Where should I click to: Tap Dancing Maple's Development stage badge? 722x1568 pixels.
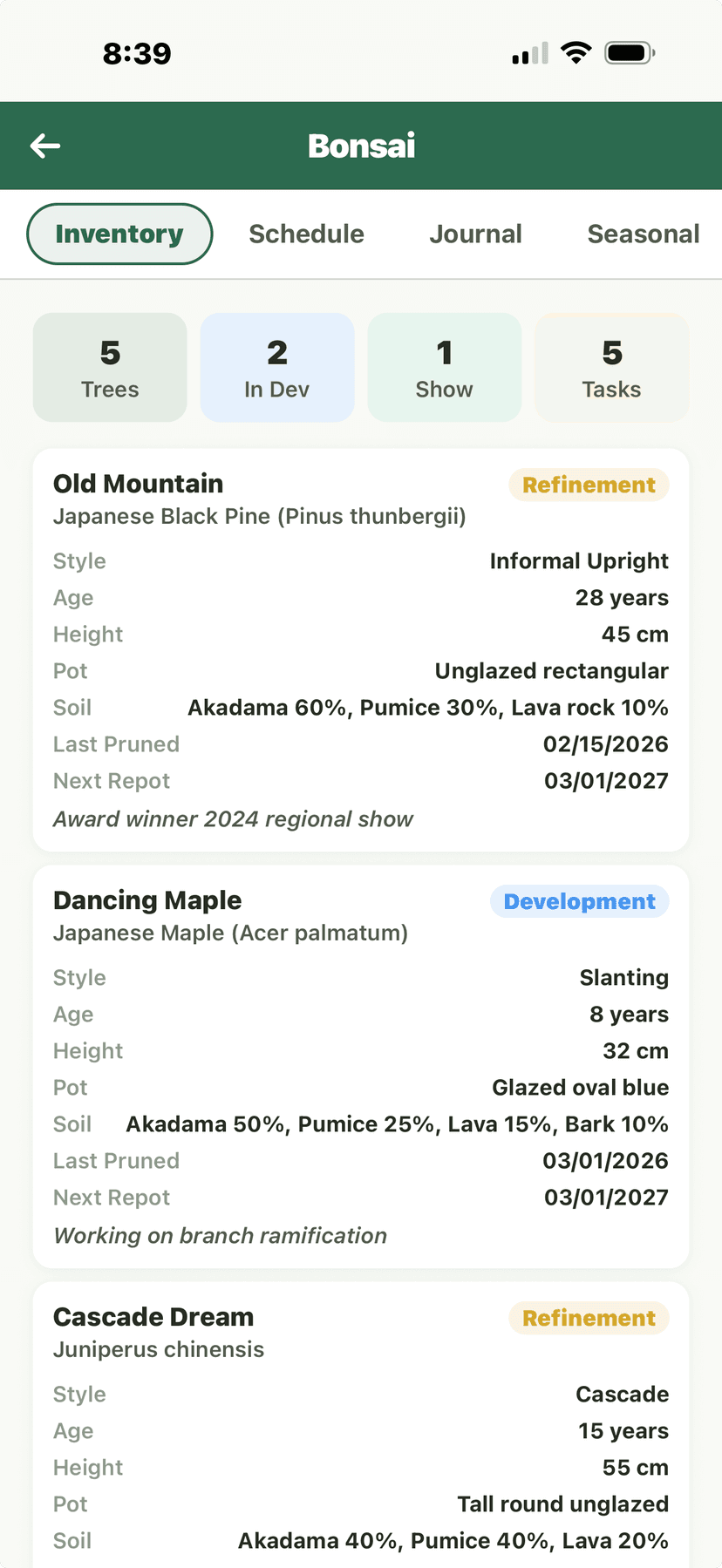[580, 901]
